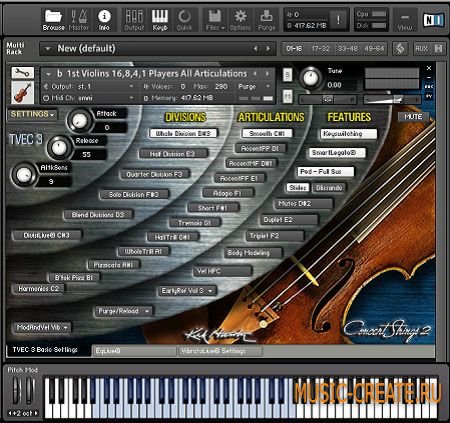450x423 pixels.
Task: Solo the 1st Violins instrument
Action: tap(287, 75)
